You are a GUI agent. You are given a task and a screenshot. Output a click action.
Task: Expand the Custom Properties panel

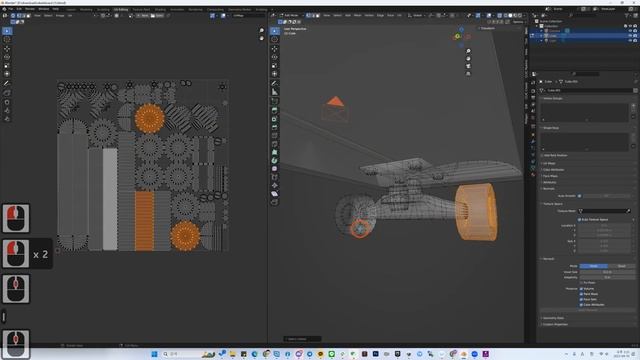556,324
